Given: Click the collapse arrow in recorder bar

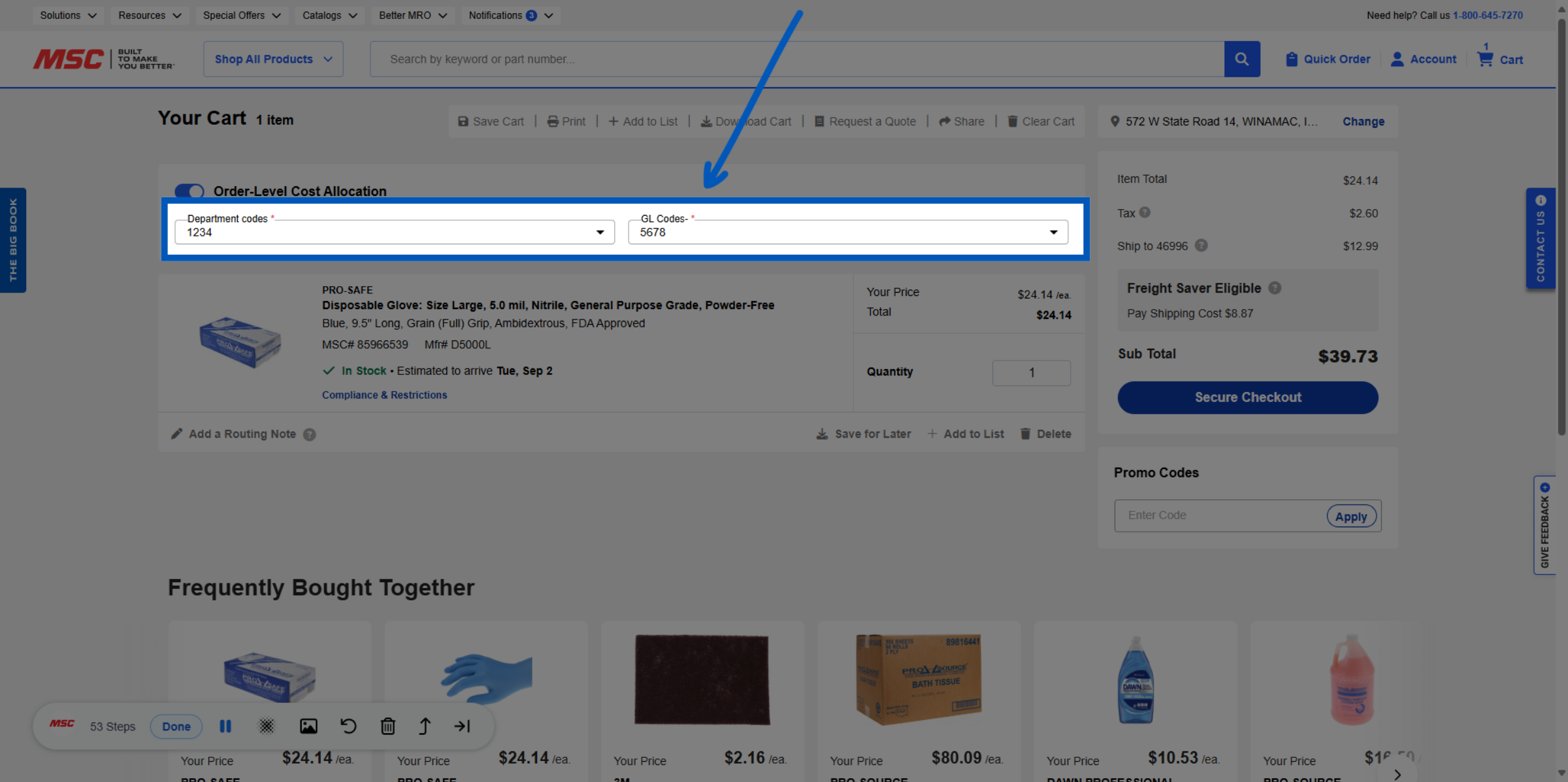Looking at the screenshot, I should (463, 726).
